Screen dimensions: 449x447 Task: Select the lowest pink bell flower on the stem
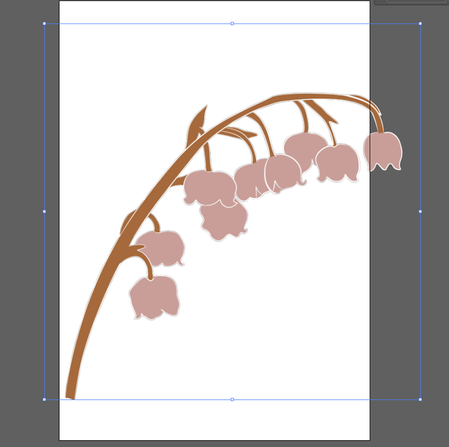(x=154, y=297)
